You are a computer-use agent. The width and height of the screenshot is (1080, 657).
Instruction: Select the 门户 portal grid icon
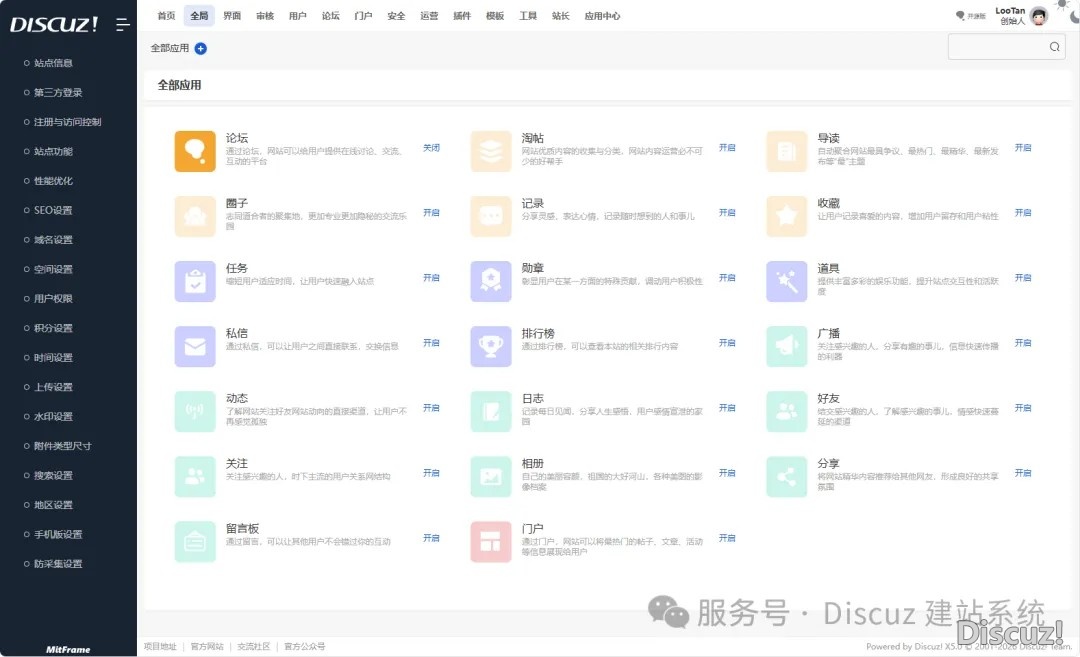coord(491,542)
